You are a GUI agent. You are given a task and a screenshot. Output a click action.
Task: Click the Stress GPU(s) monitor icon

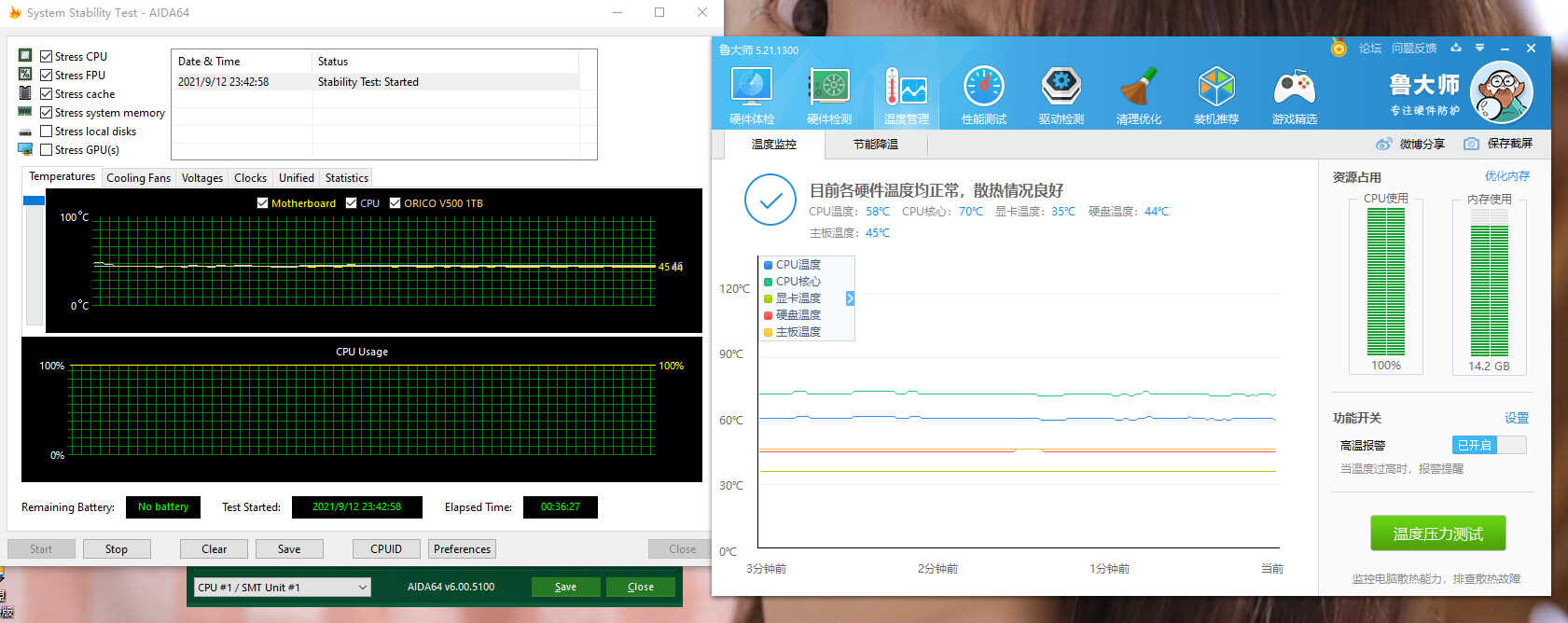[x=25, y=149]
